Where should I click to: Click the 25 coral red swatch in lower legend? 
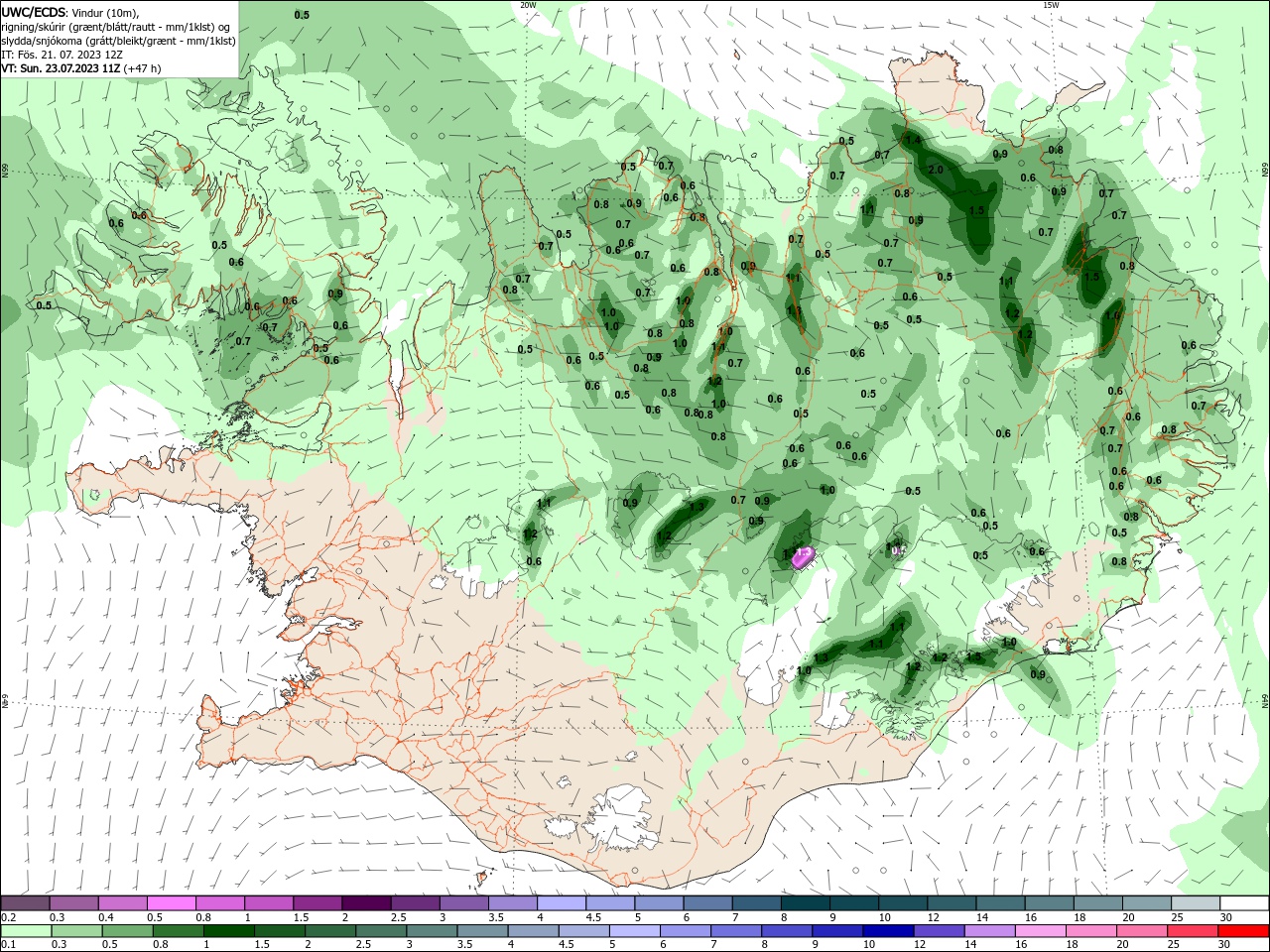pos(1192,931)
